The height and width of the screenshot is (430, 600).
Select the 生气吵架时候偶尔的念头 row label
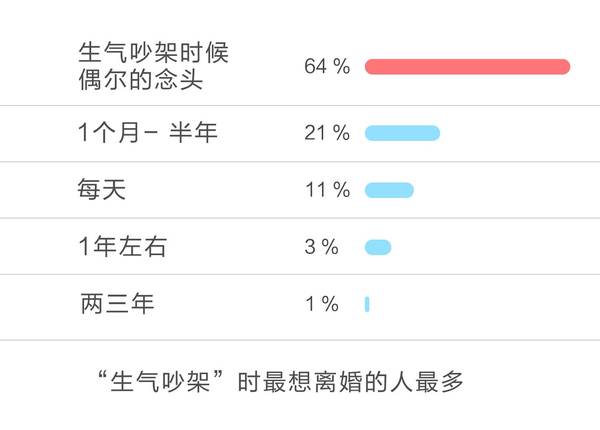[153, 66]
